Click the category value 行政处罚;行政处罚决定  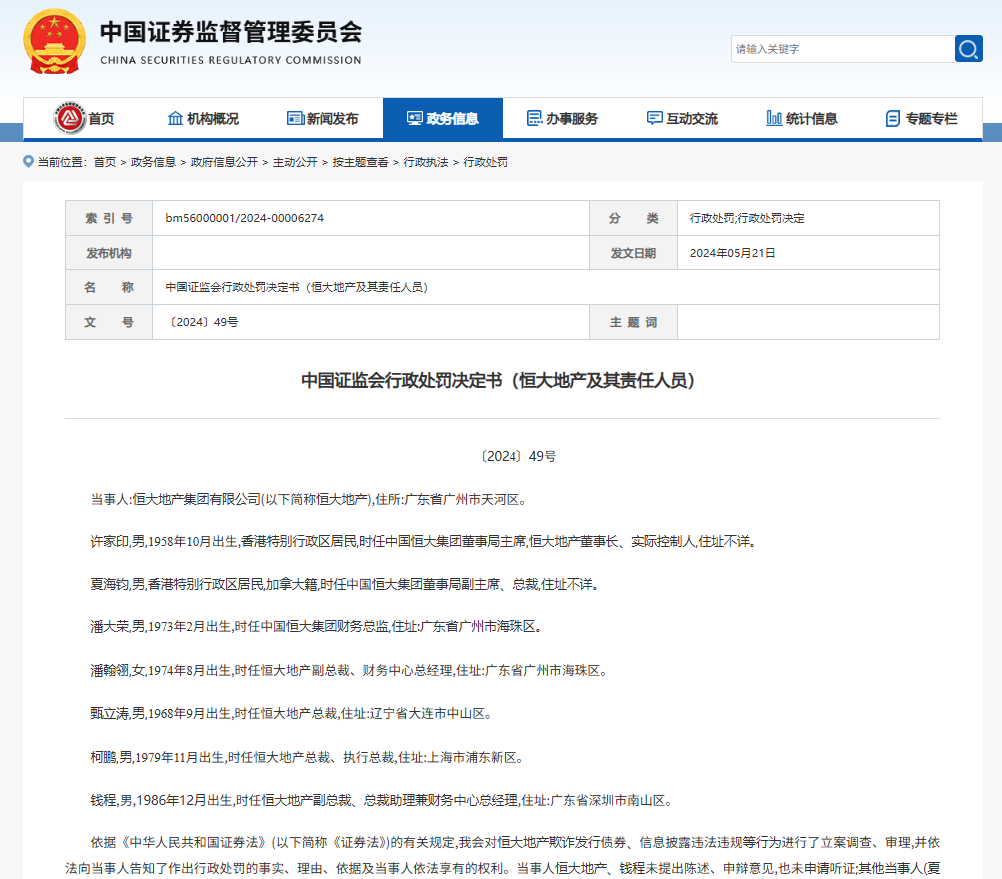747,218
